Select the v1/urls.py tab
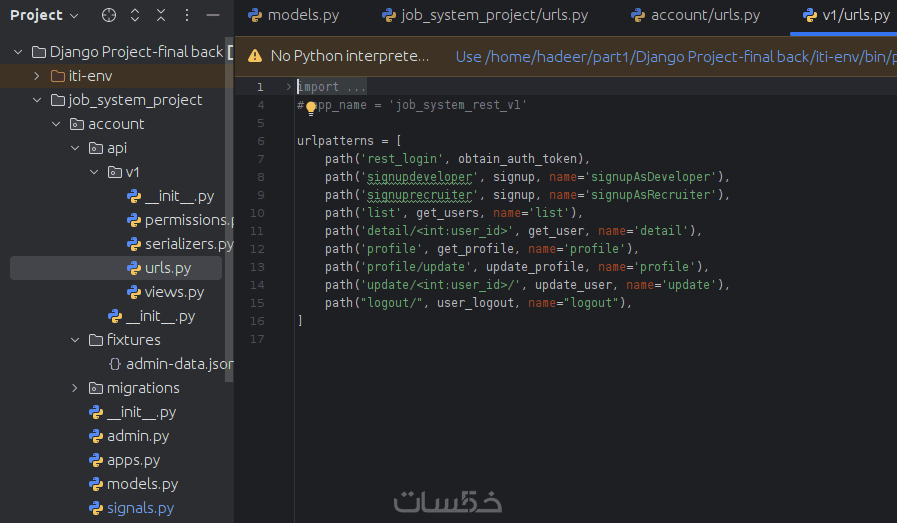This screenshot has height=523, width=897. coord(847,15)
